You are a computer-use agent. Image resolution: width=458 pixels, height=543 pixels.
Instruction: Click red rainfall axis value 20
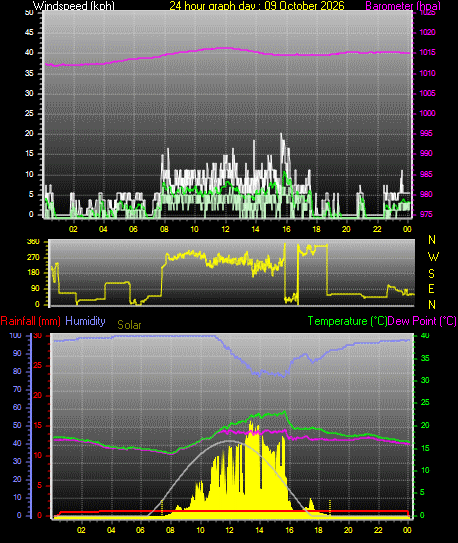38,396
